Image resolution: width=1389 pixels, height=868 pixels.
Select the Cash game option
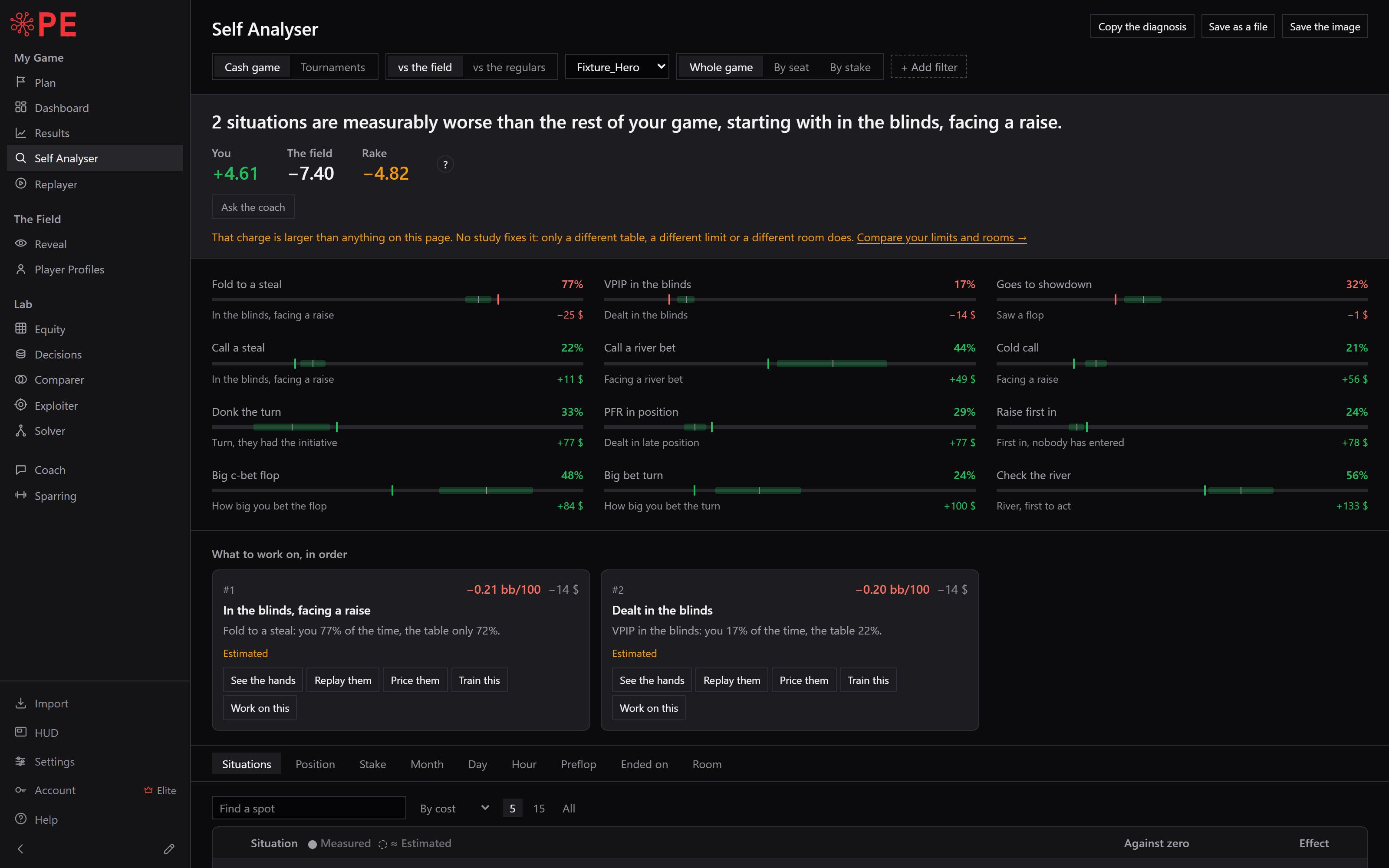click(252, 67)
